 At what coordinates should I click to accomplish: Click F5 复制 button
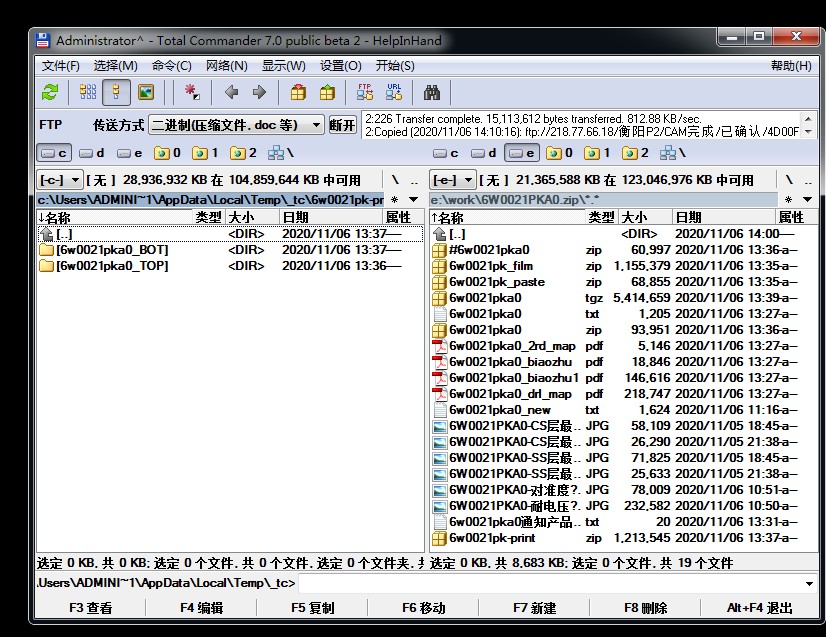(x=313, y=608)
